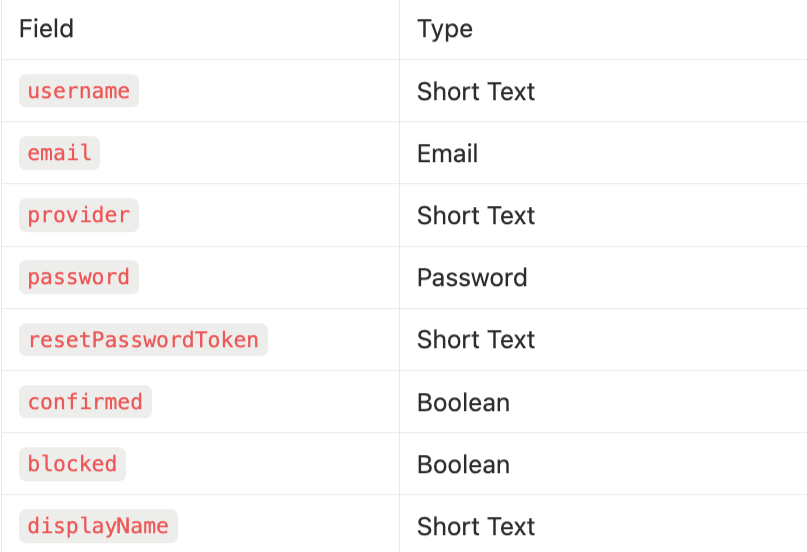Click the Type column header
Image resolution: width=807 pixels, height=552 pixels.
click(x=445, y=29)
